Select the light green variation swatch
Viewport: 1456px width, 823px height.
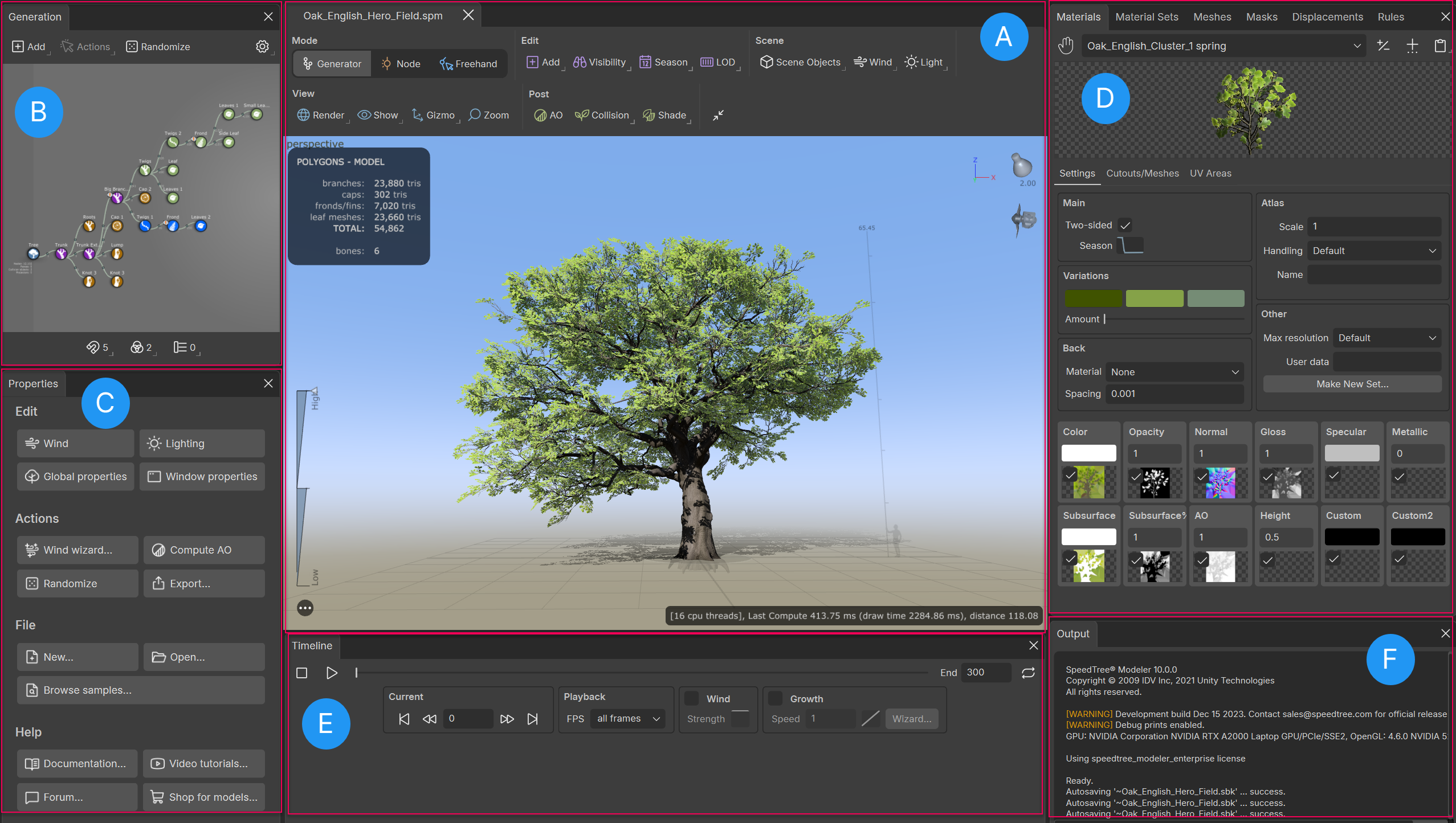1154,298
